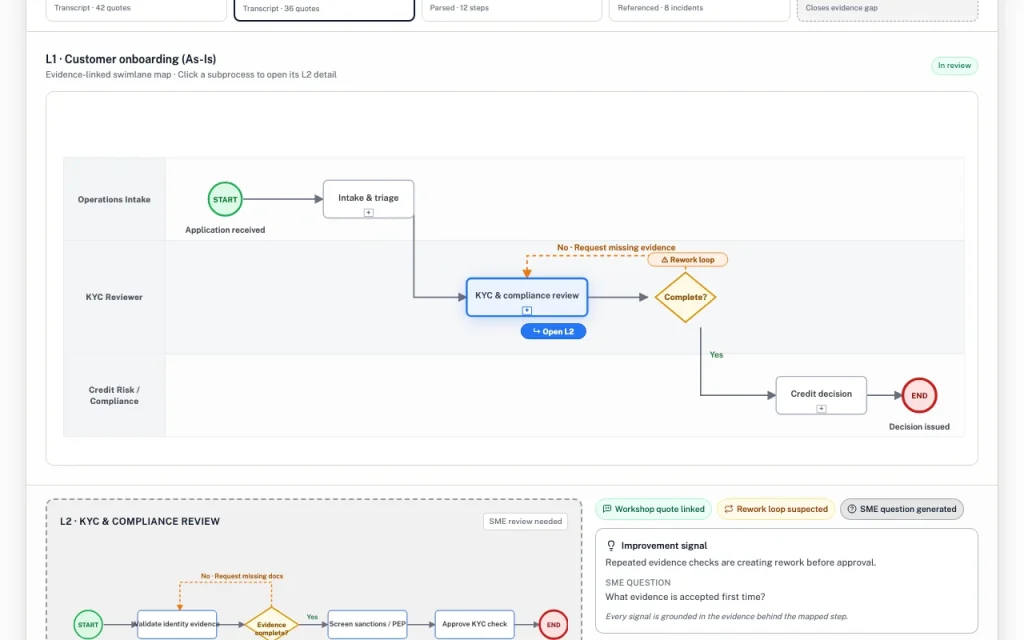Viewport: 1024px width, 640px height.
Task: Select the SME question generated chip
Action: (x=902, y=509)
